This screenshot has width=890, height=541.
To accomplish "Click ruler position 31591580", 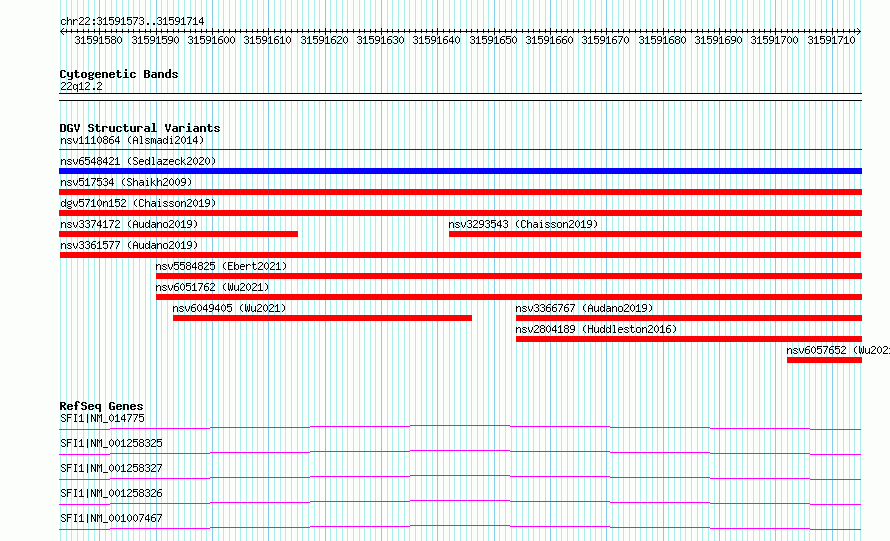I will [98, 40].
